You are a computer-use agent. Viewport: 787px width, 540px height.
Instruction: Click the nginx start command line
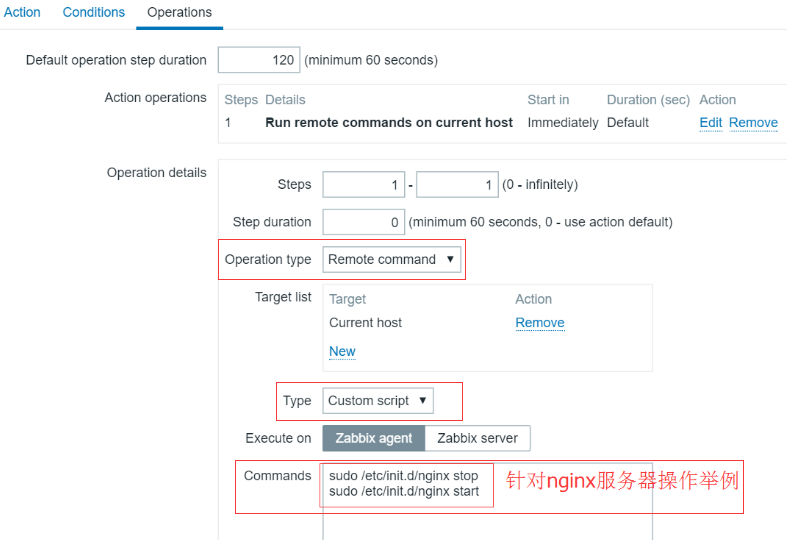(404, 491)
